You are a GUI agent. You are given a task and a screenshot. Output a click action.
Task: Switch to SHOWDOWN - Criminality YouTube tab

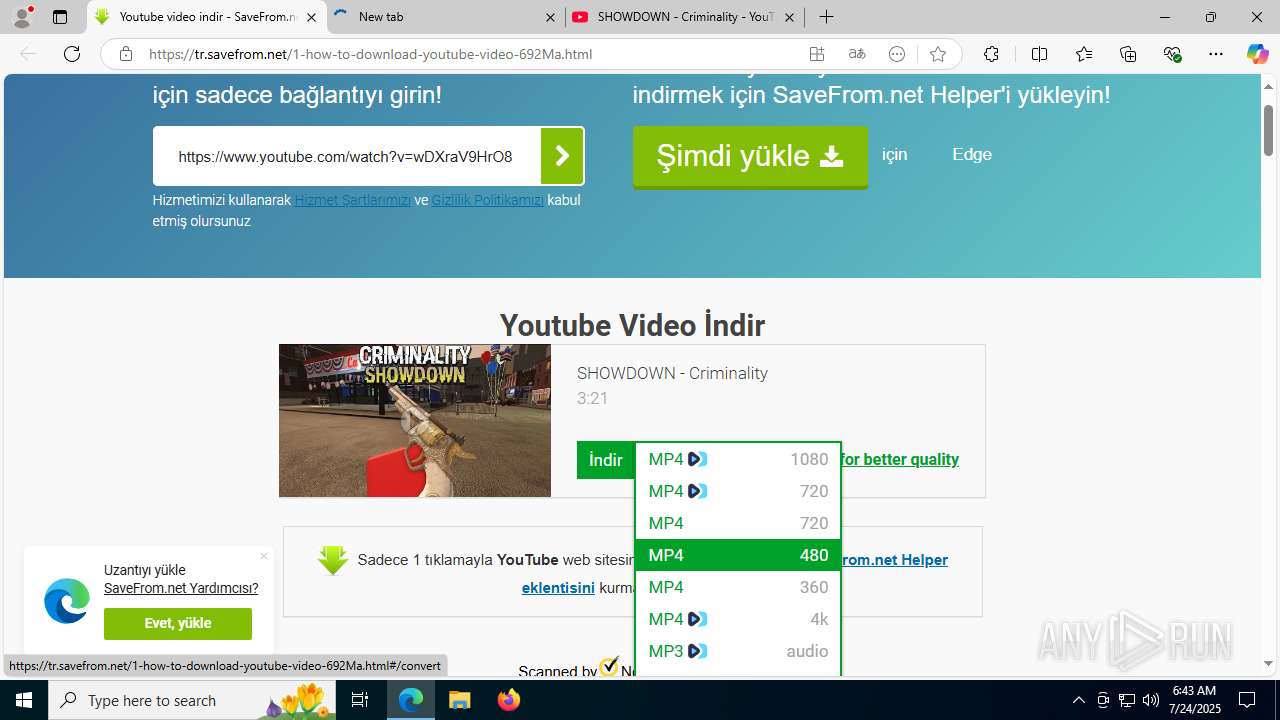(685, 17)
